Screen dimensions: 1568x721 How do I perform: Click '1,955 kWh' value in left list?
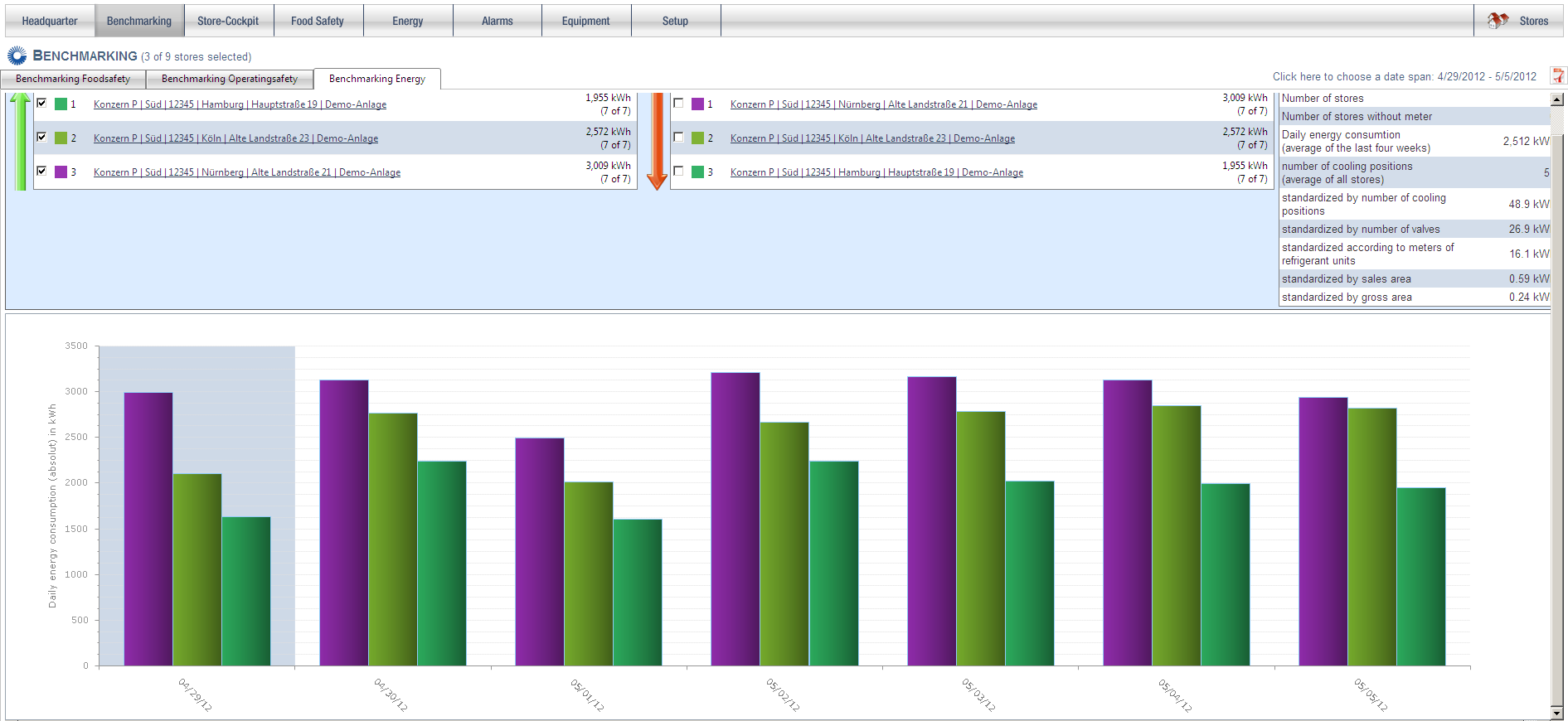[608, 98]
